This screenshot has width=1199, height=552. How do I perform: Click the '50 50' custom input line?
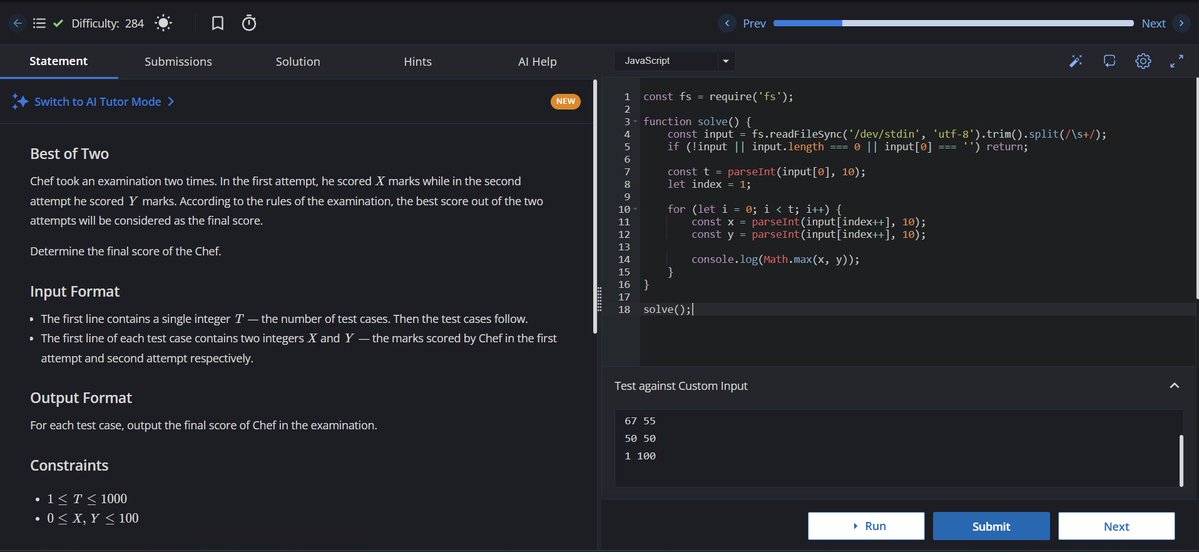pos(640,438)
